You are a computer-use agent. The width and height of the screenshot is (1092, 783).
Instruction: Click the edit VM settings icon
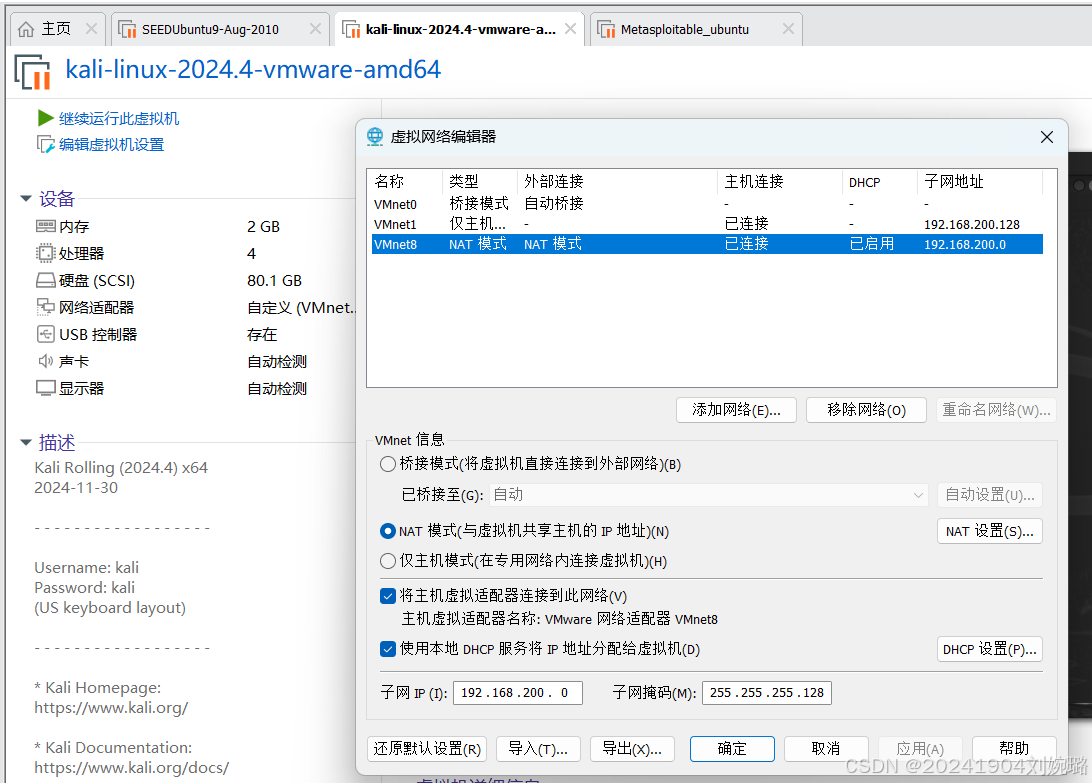coord(45,144)
